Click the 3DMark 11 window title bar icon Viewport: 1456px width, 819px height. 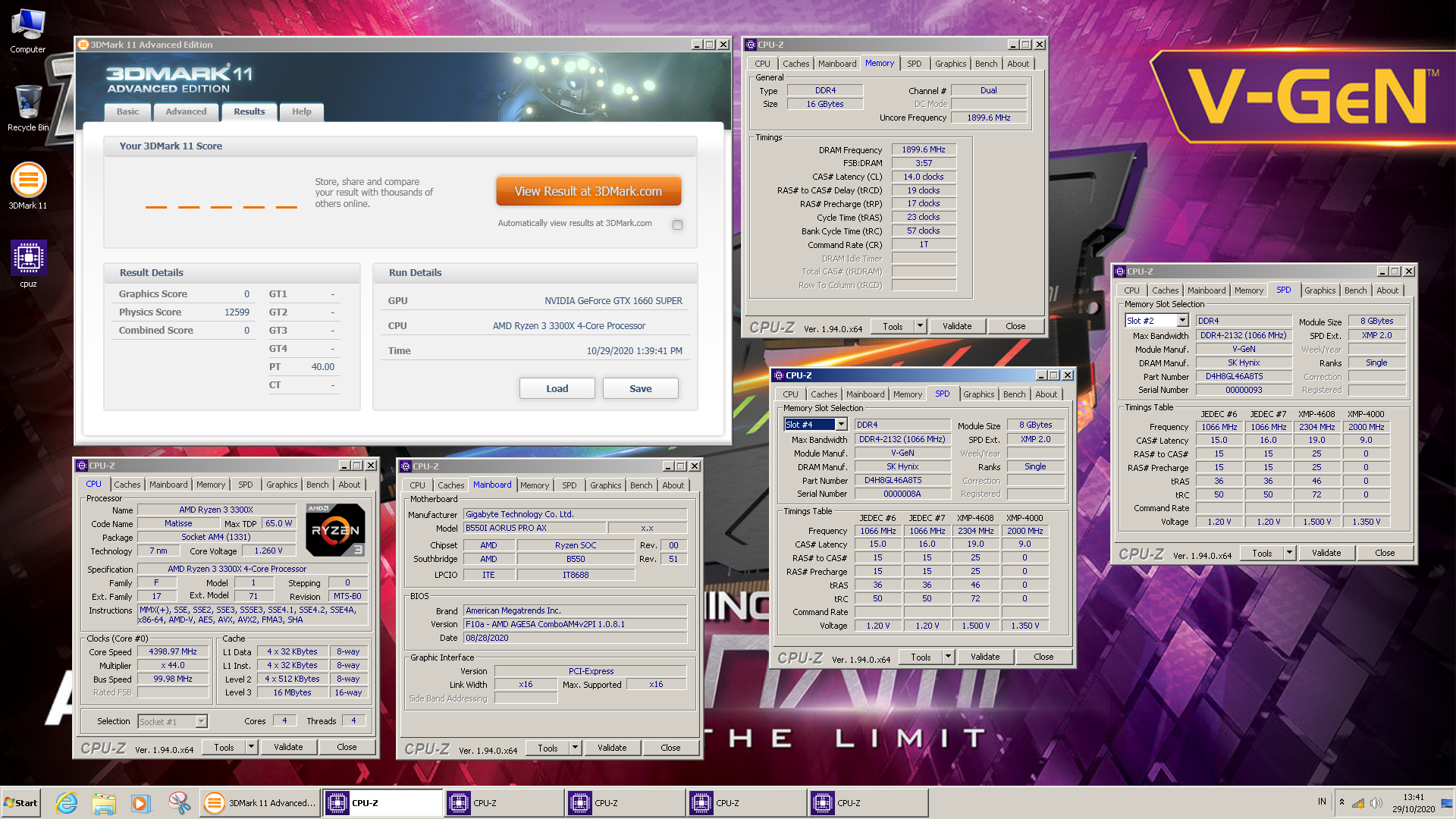tap(83, 45)
